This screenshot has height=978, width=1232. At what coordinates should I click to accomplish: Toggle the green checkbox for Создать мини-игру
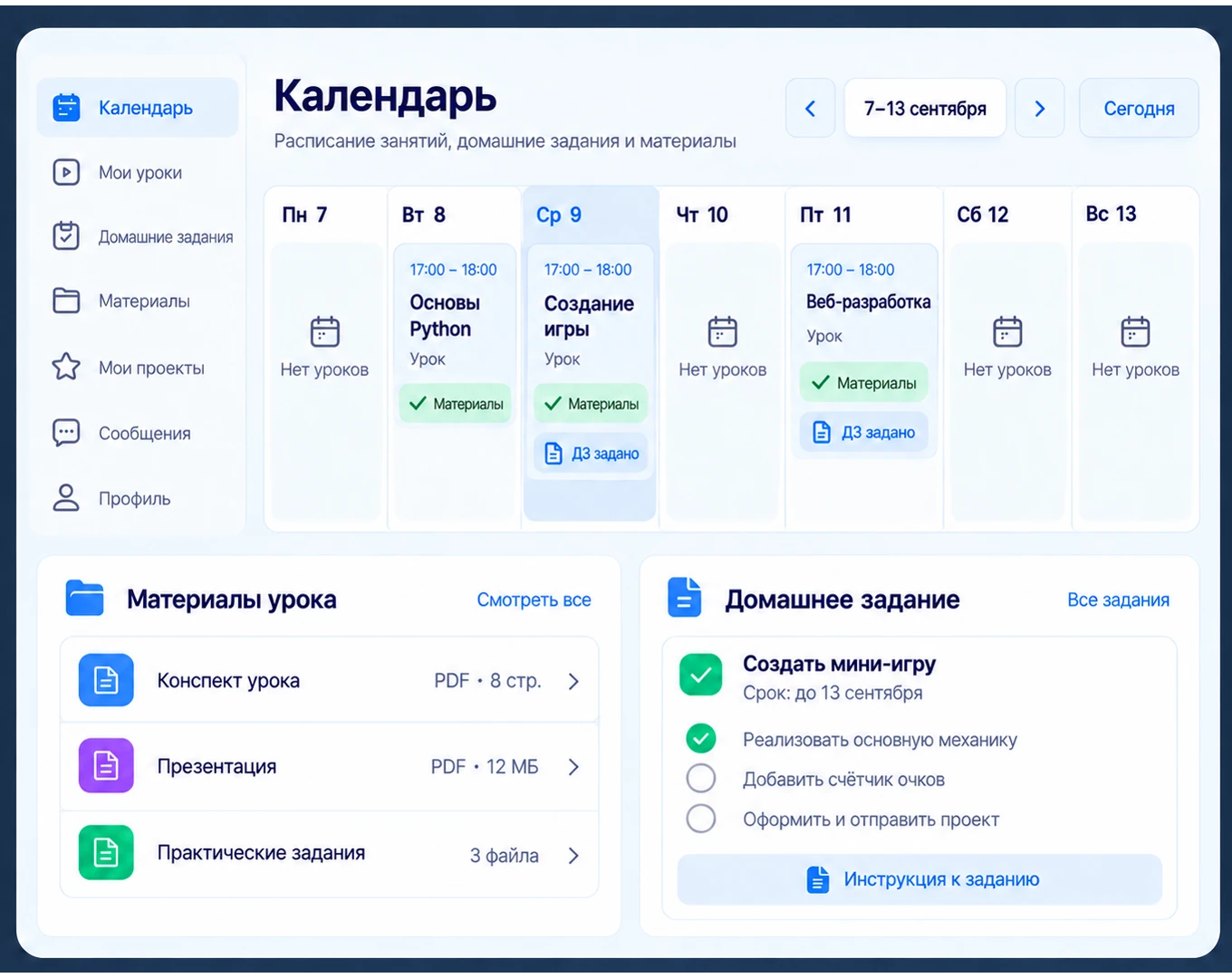(x=701, y=676)
